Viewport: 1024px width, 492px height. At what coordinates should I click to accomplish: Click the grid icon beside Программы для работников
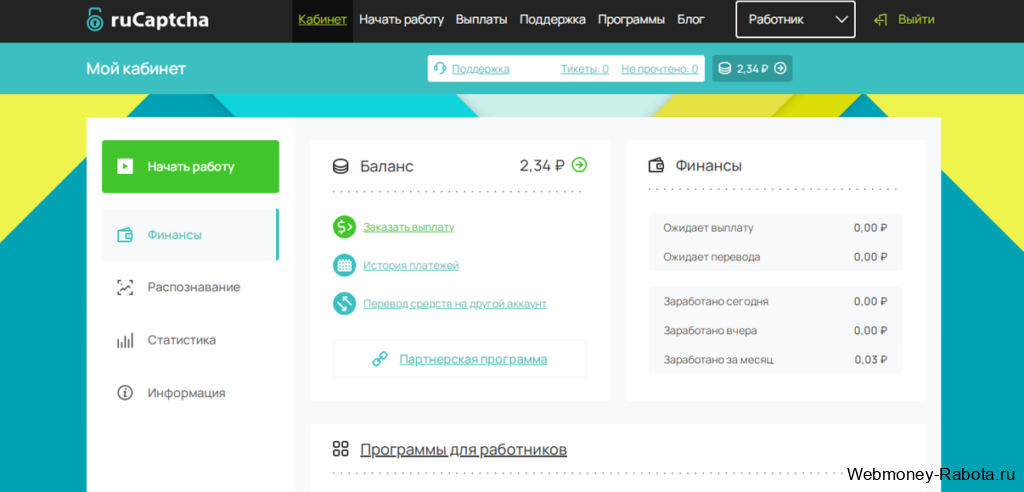pyautogui.click(x=340, y=449)
